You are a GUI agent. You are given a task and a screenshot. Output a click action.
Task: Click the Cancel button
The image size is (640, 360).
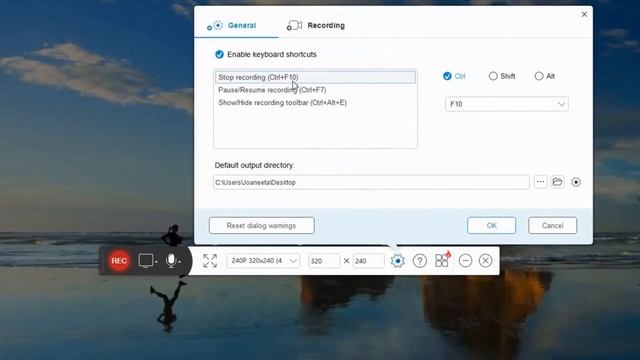tap(552, 225)
